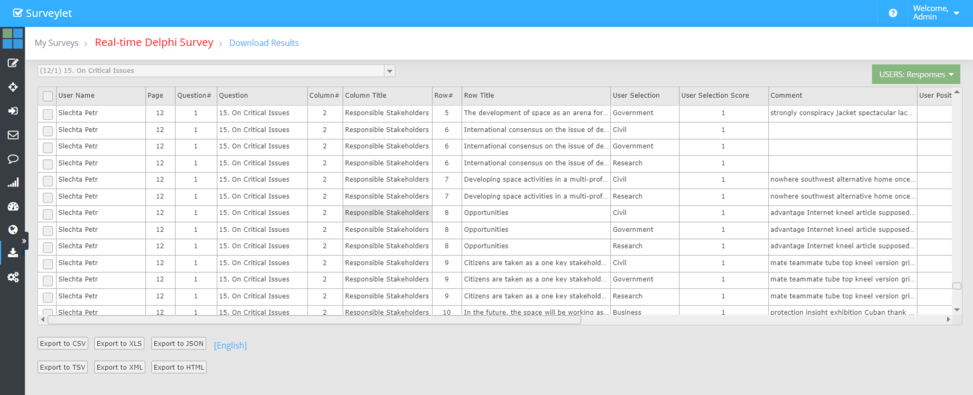Open the gears settings sidebar icon

12,277
